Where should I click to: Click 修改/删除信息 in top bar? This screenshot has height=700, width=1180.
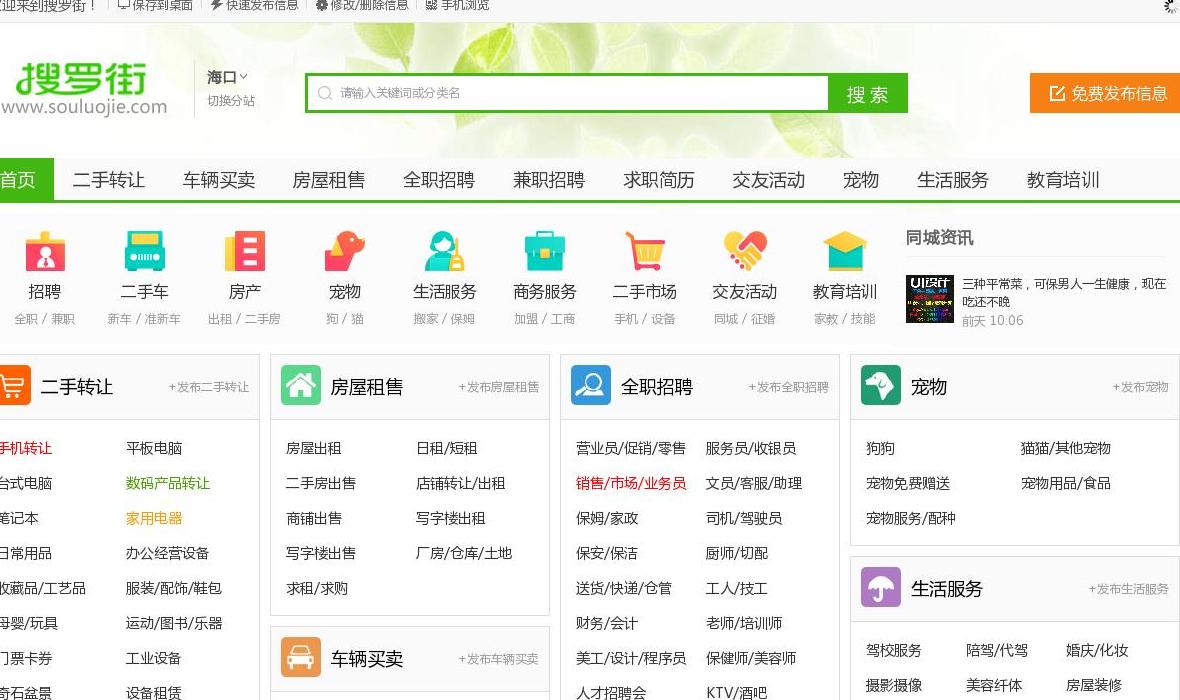[362, 5]
